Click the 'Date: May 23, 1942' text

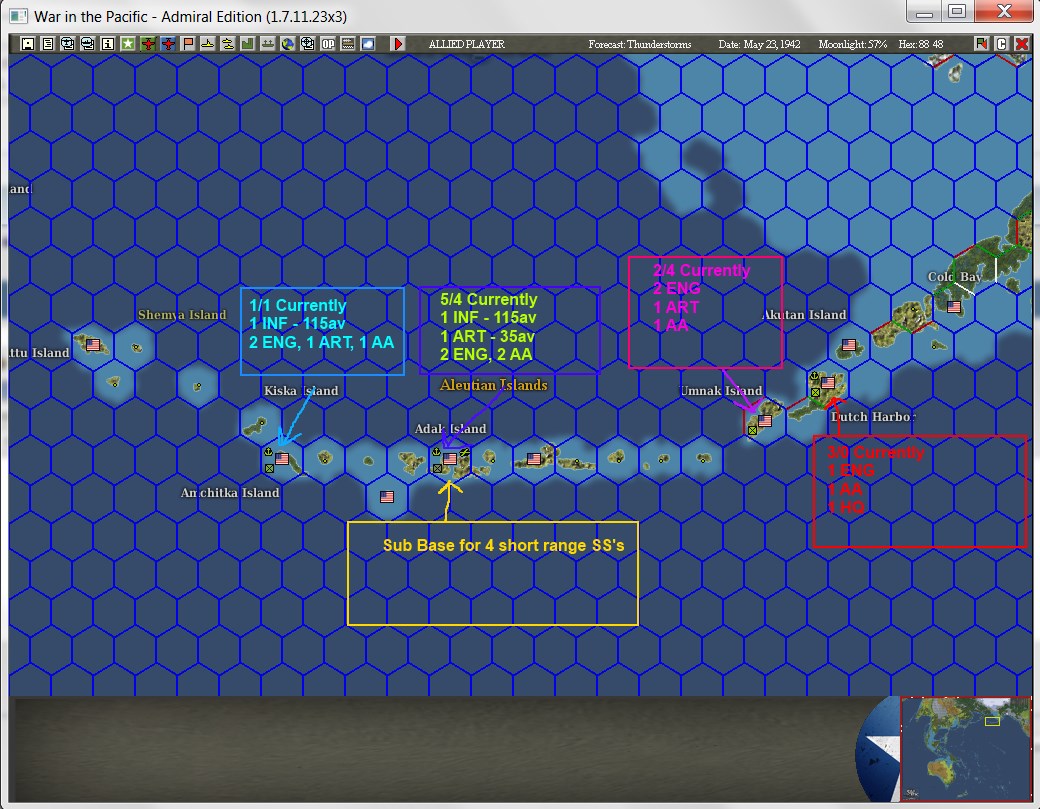pyautogui.click(x=759, y=44)
